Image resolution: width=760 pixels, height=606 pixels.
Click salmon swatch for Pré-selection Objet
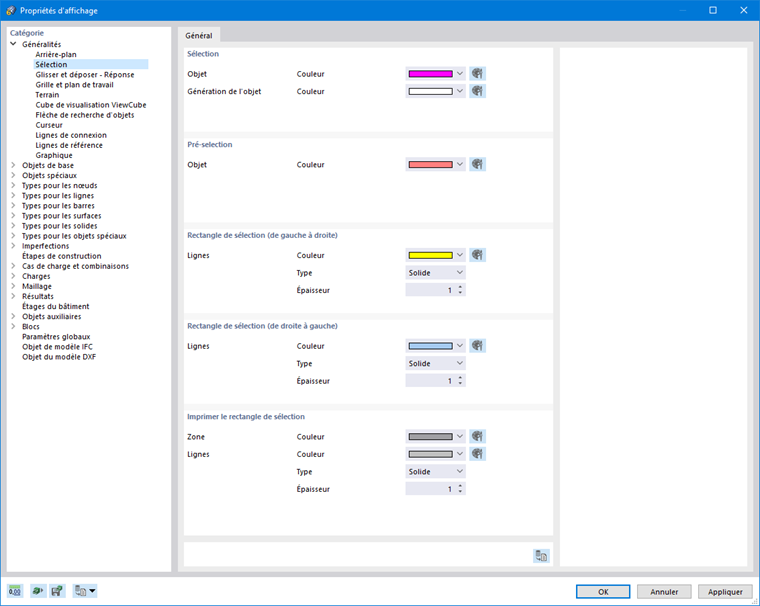click(430, 164)
